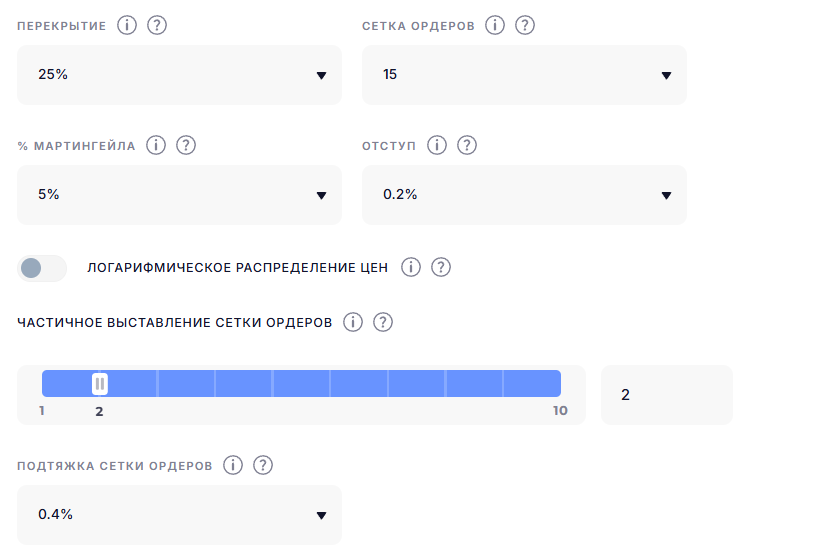Open help for частичное выставление сетки ордеров
Viewport: 823px width, 557px height.
click(383, 322)
